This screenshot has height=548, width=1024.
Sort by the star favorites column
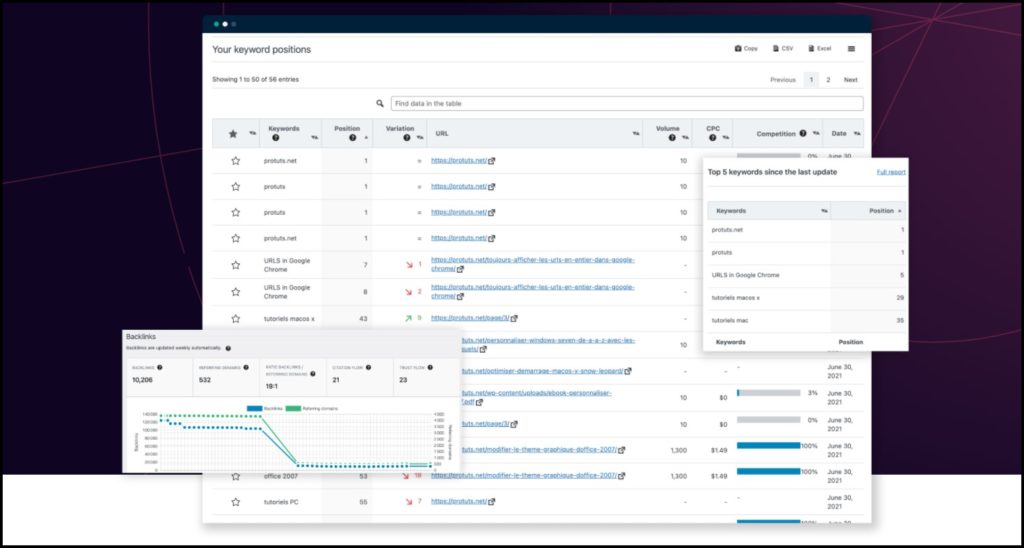(x=253, y=133)
